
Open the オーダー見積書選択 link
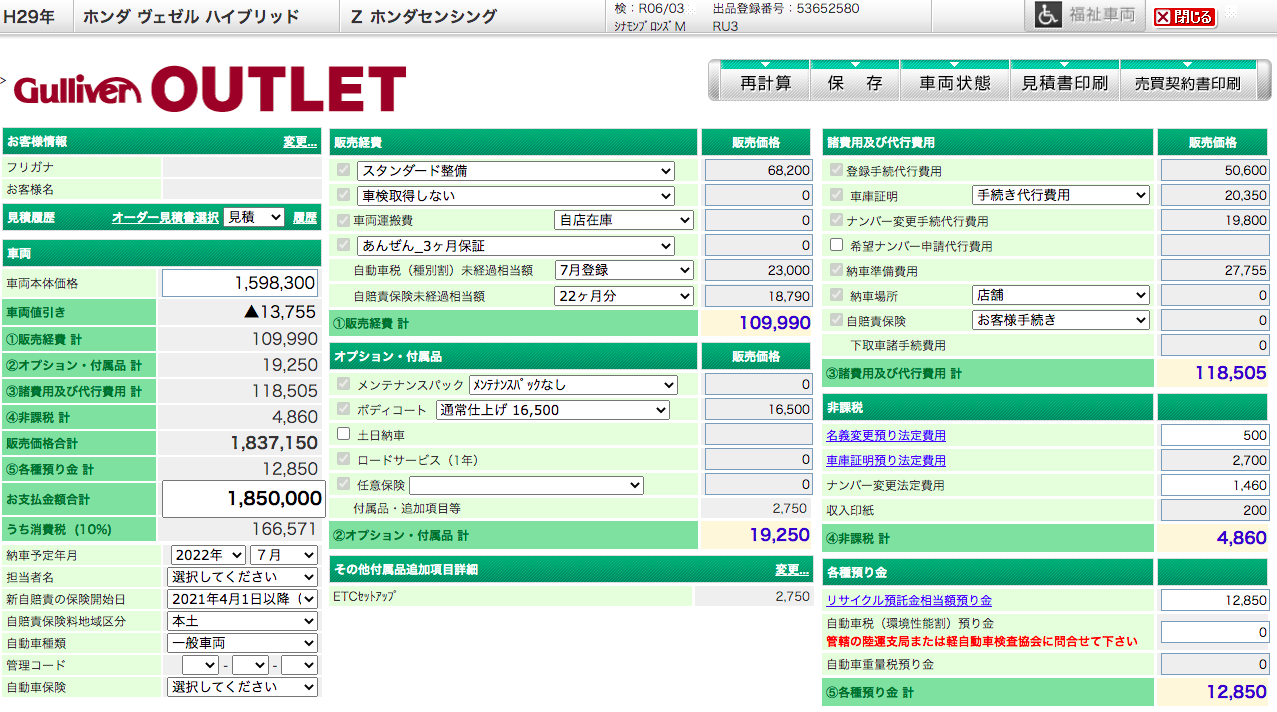click(165, 217)
